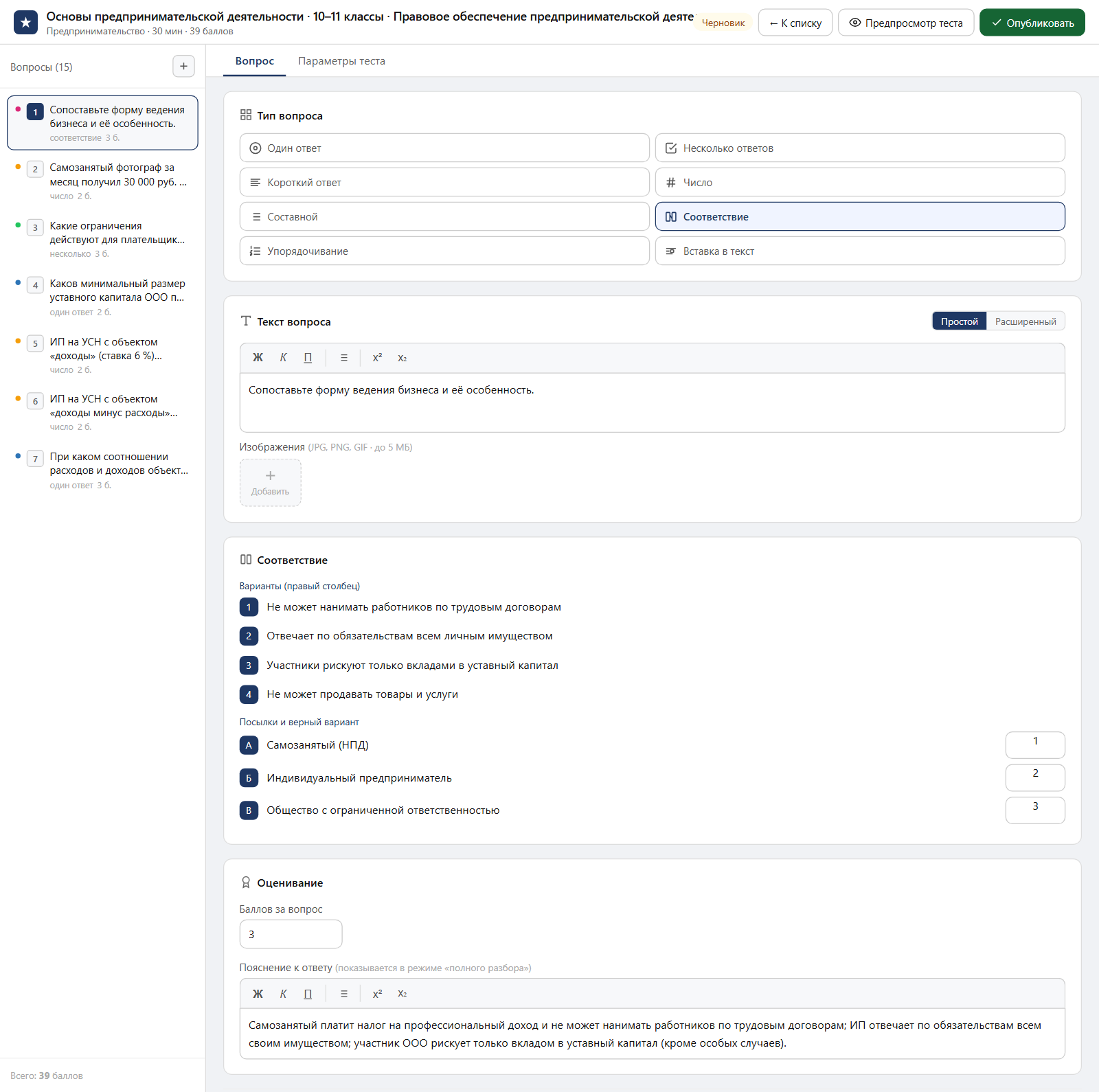The width and height of the screenshot is (1099, 1092).
Task: Click list formatting in the question text editor
Action: (344, 358)
